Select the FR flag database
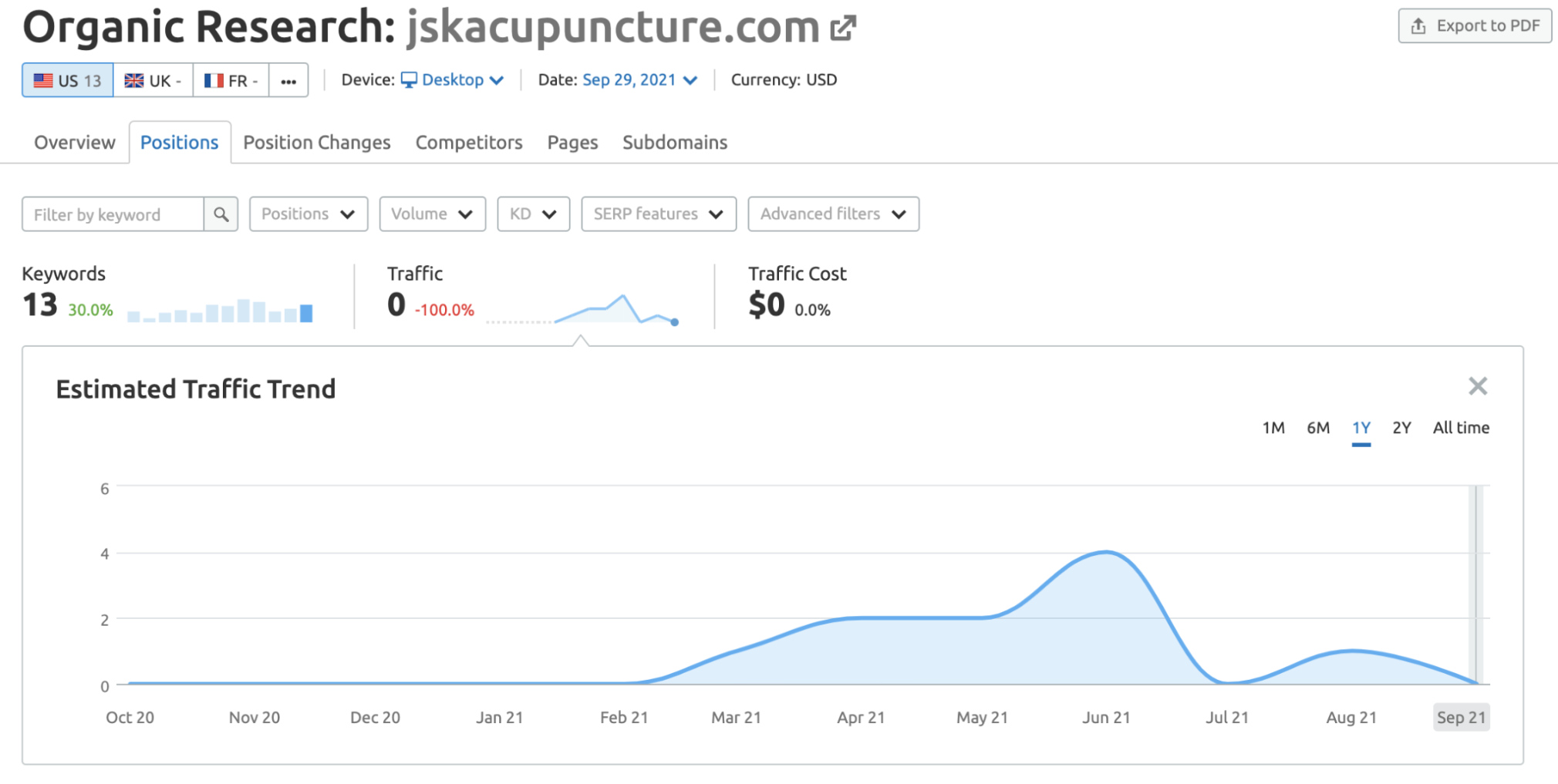This screenshot has width=1558, height=784. pos(231,80)
